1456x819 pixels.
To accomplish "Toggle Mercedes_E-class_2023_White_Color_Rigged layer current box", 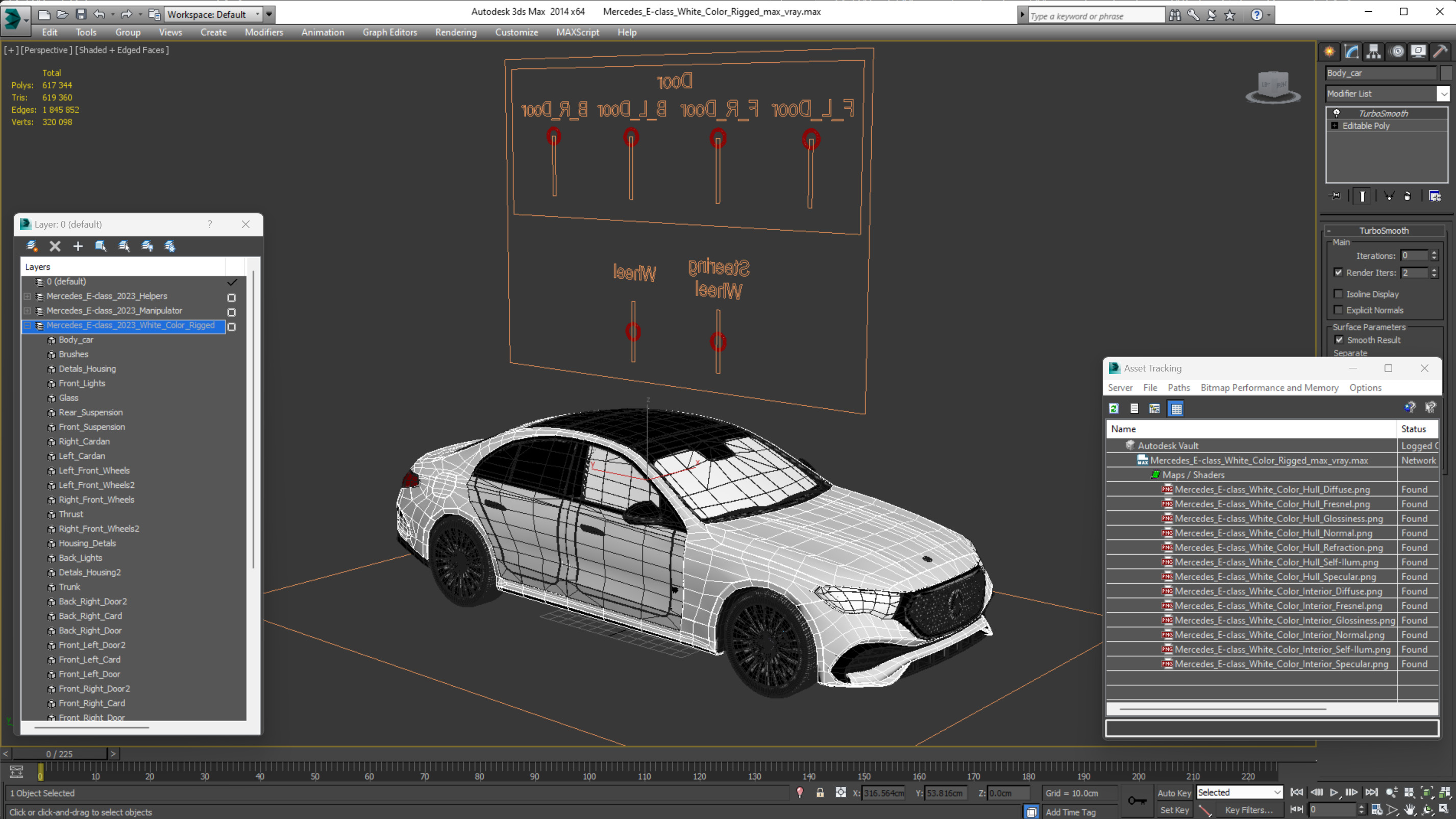I will pos(231,327).
